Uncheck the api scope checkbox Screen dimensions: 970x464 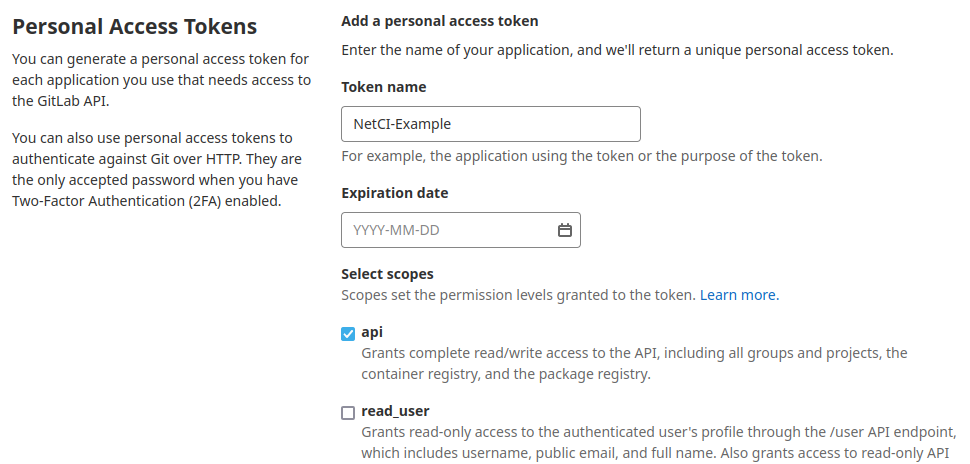pyautogui.click(x=348, y=334)
